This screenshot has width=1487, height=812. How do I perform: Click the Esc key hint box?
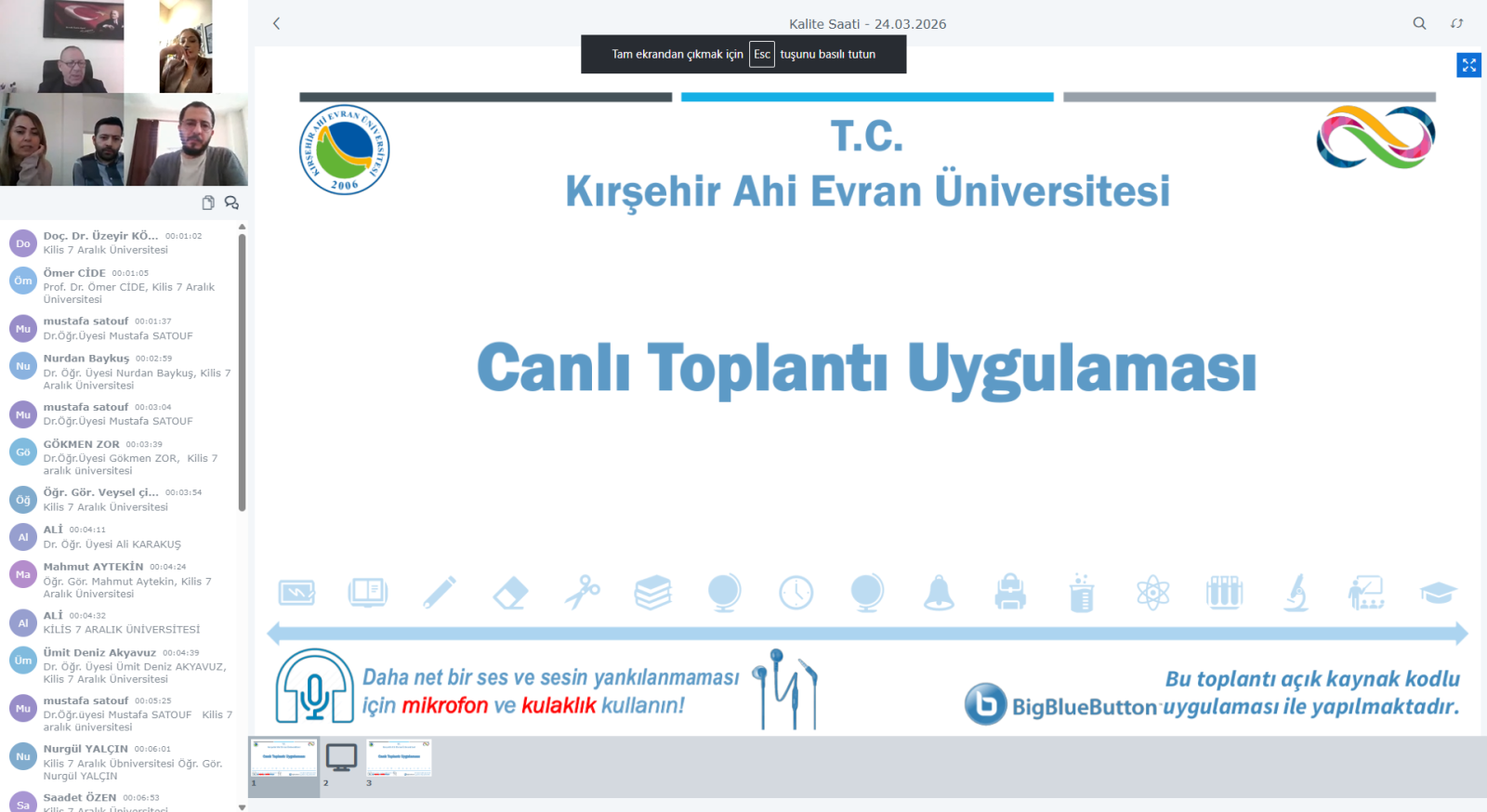coord(762,54)
